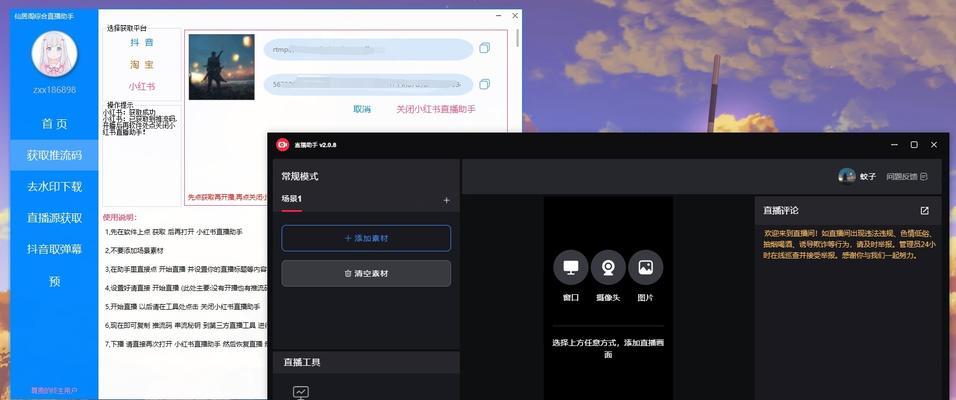The image size is (956, 400).
Task: Click 关闭小红书直播助手
Action: (436, 109)
